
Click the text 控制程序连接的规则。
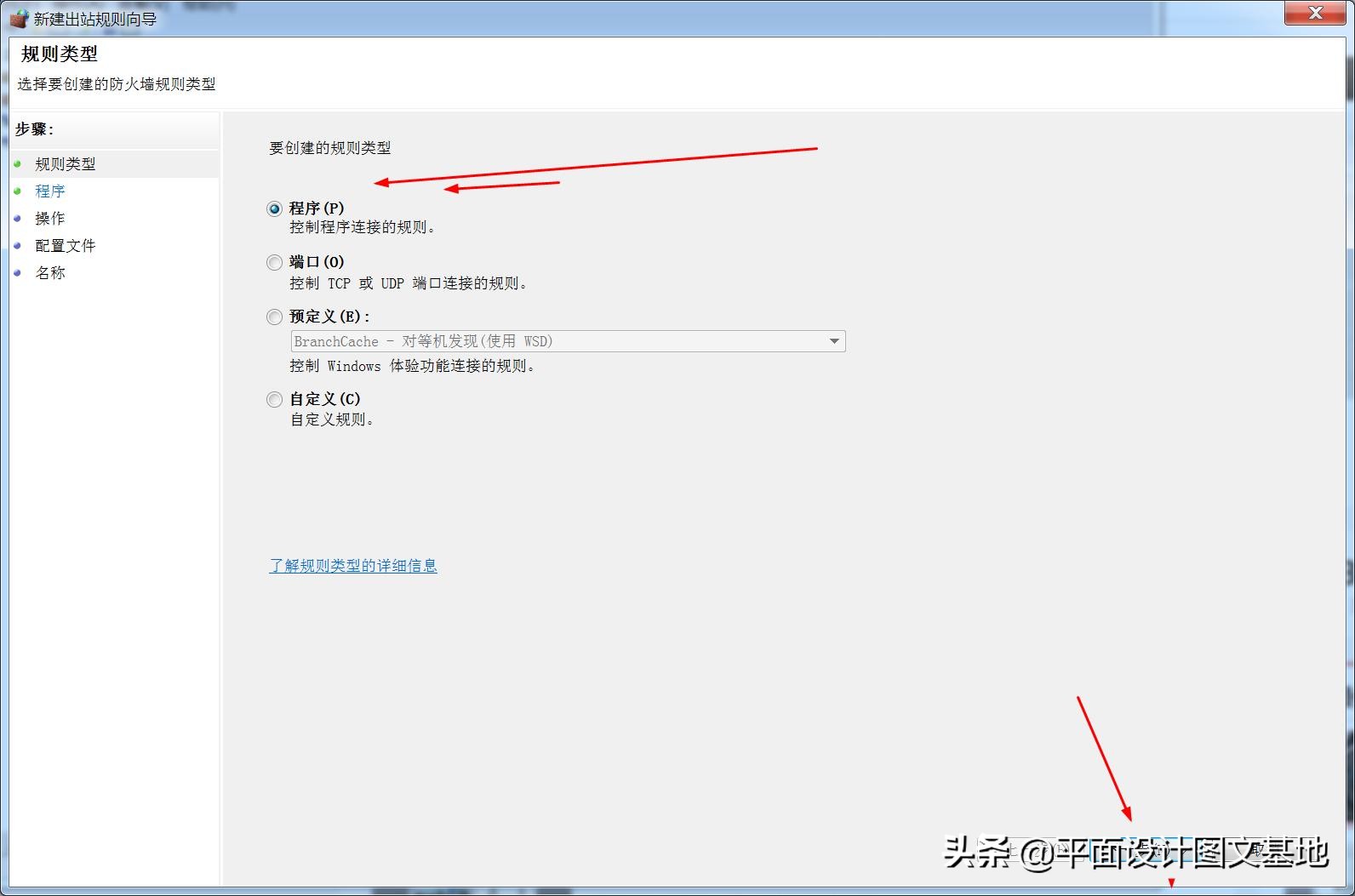(363, 227)
